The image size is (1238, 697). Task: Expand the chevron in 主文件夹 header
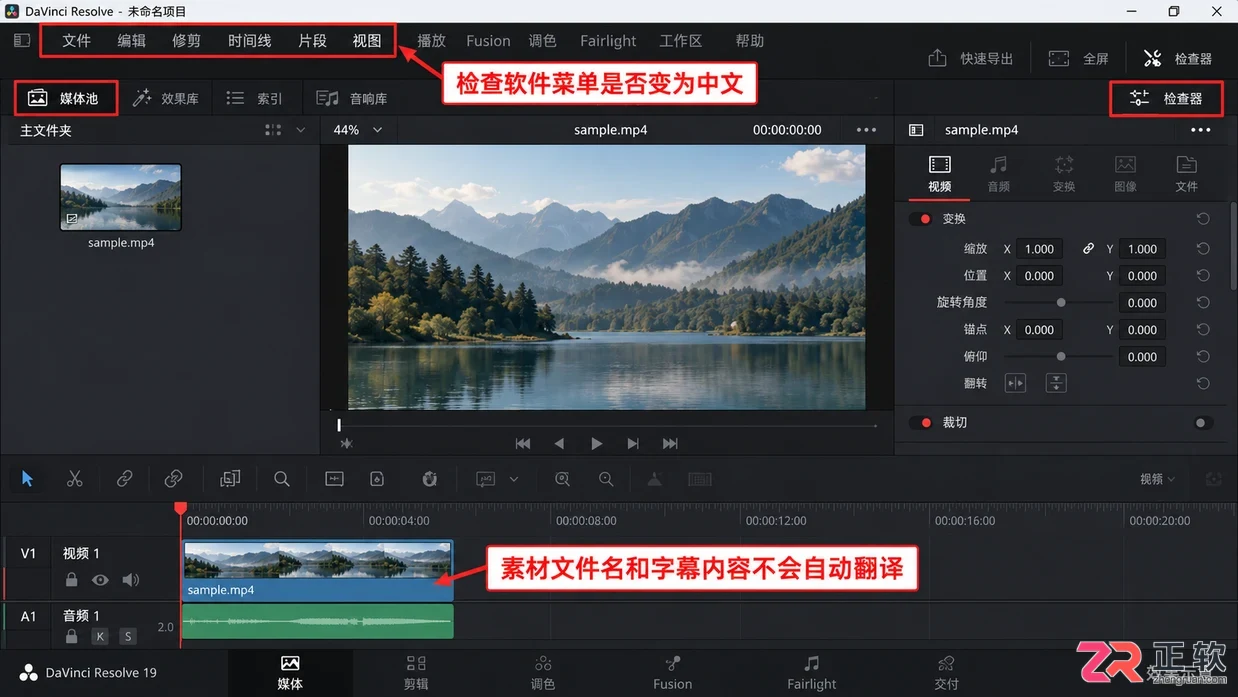(300, 130)
